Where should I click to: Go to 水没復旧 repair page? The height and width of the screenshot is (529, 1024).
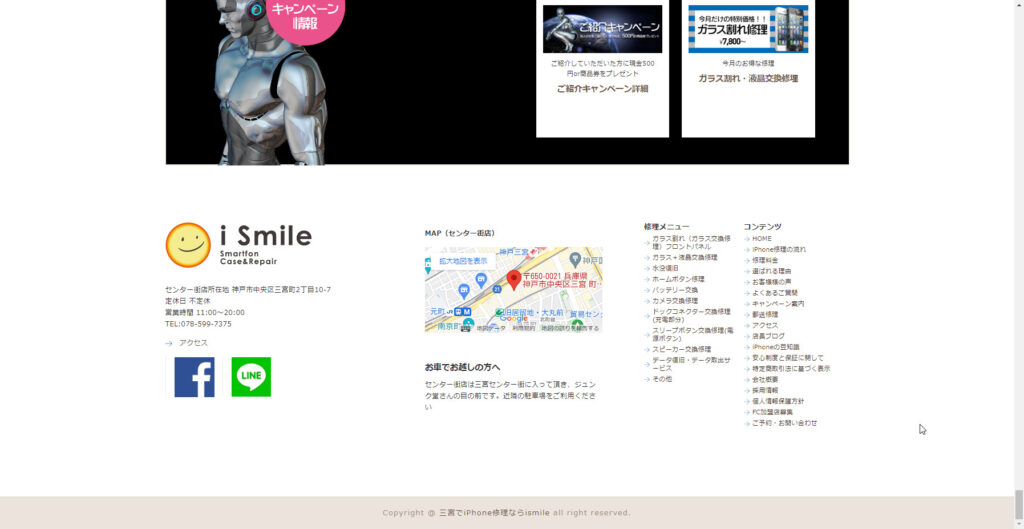coord(665,268)
